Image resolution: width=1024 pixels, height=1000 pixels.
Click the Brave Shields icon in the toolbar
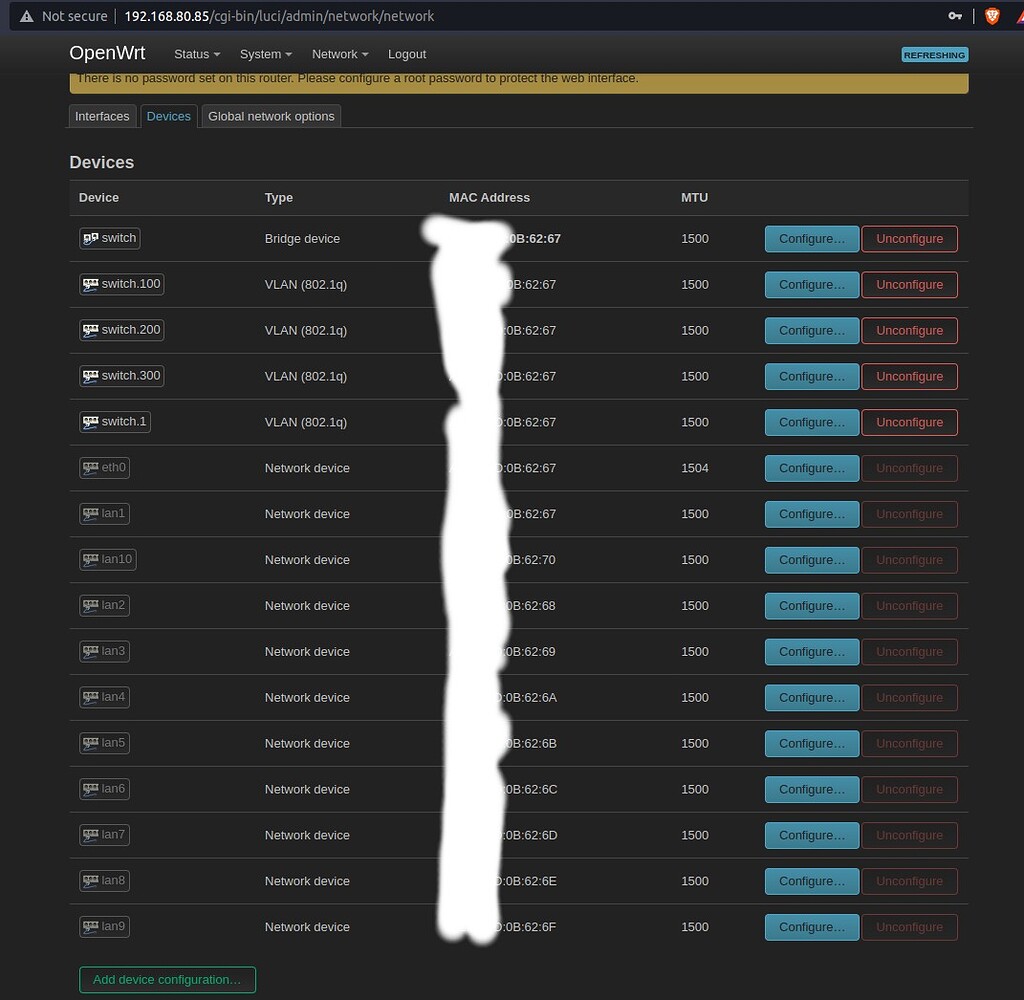point(990,16)
